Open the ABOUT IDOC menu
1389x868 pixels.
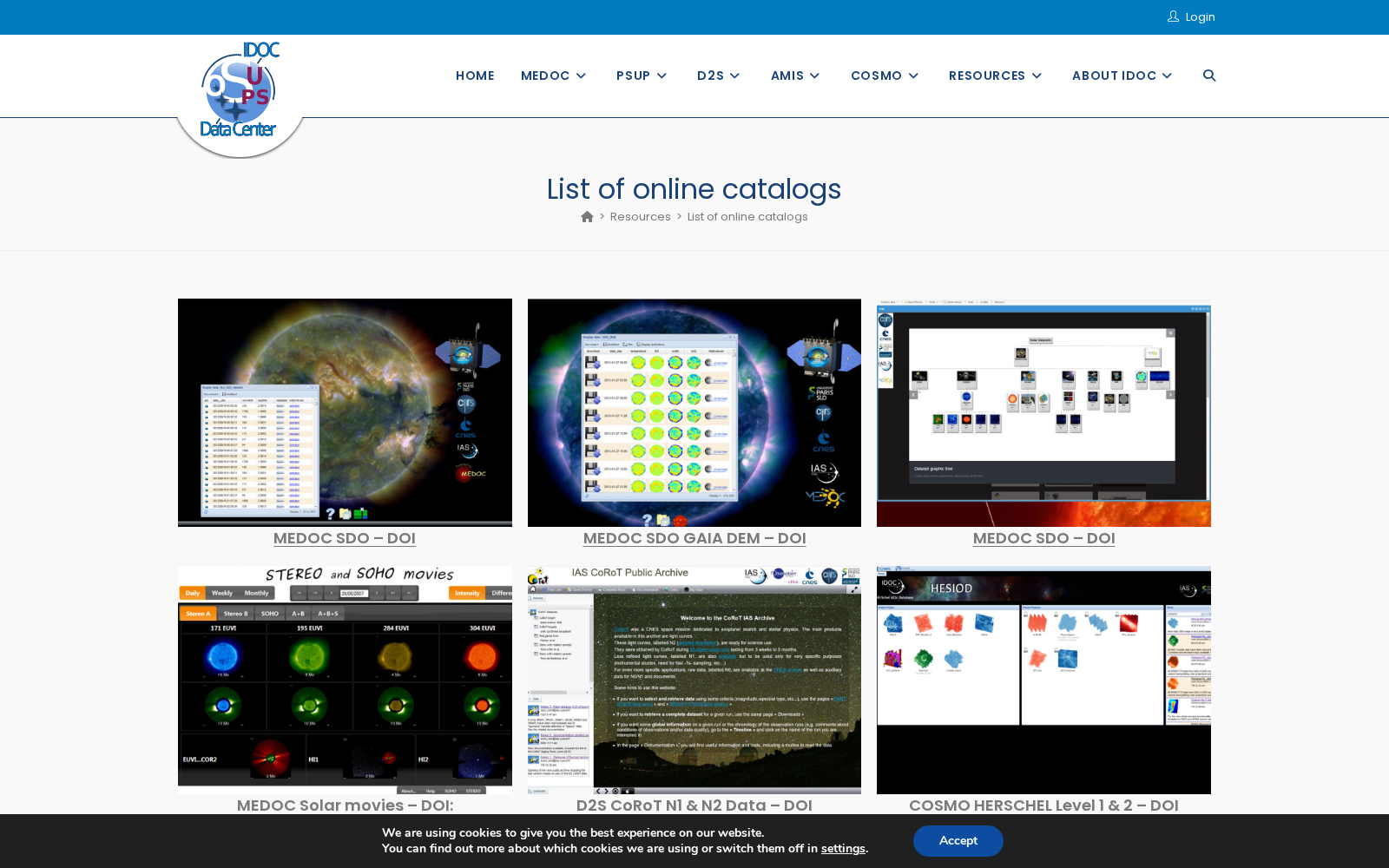point(1114,76)
